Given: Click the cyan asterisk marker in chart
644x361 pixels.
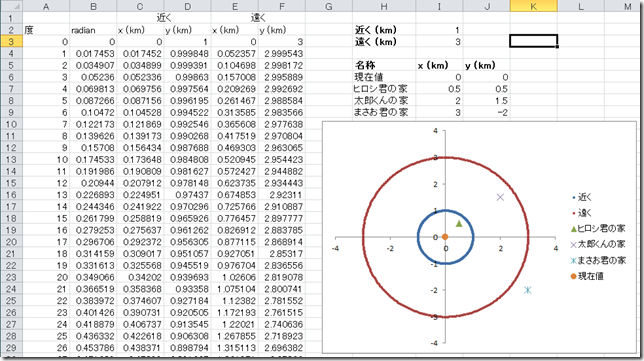Looking at the screenshot, I should pos(528,290).
